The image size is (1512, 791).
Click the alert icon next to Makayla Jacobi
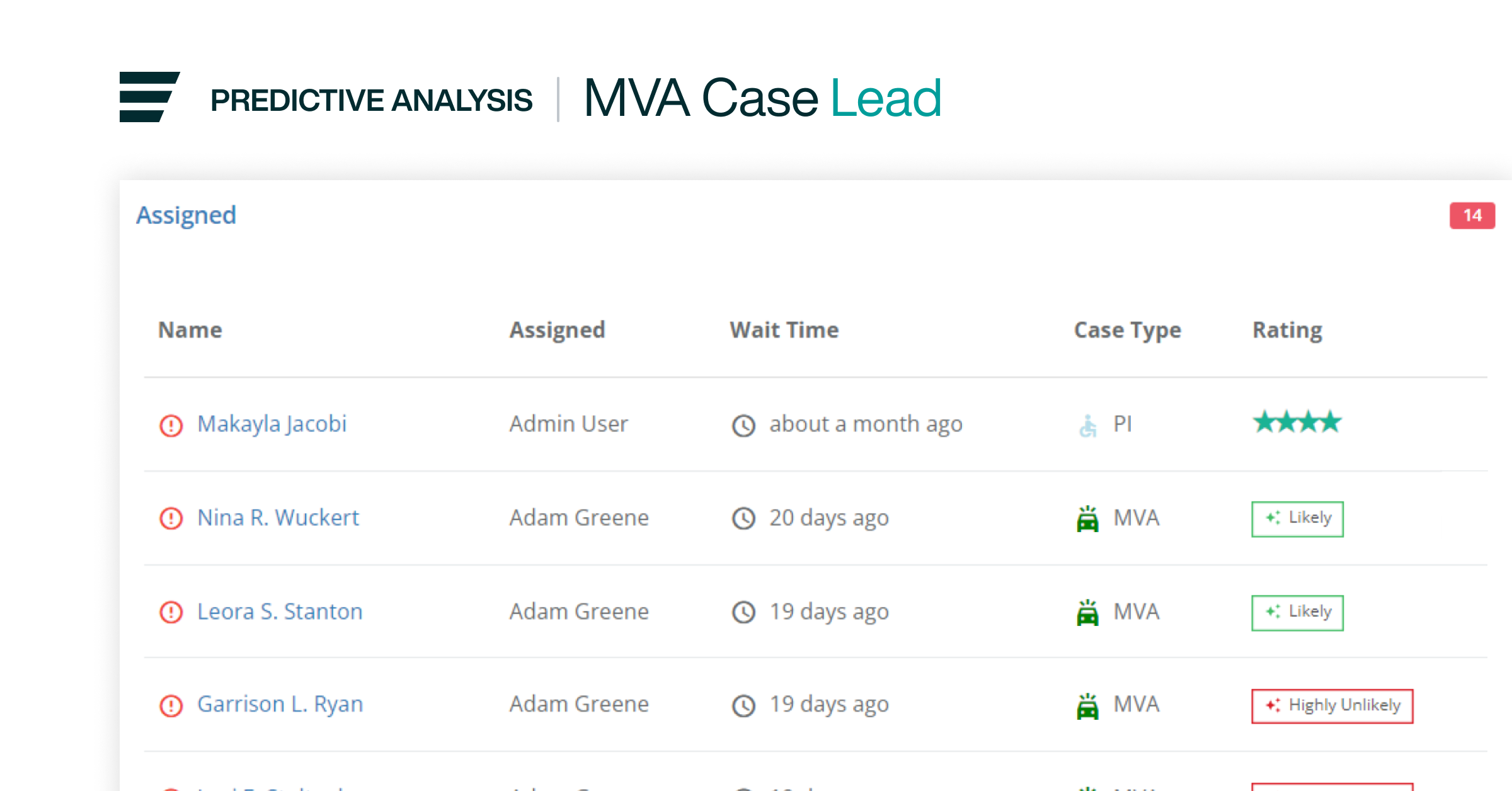coord(171,422)
